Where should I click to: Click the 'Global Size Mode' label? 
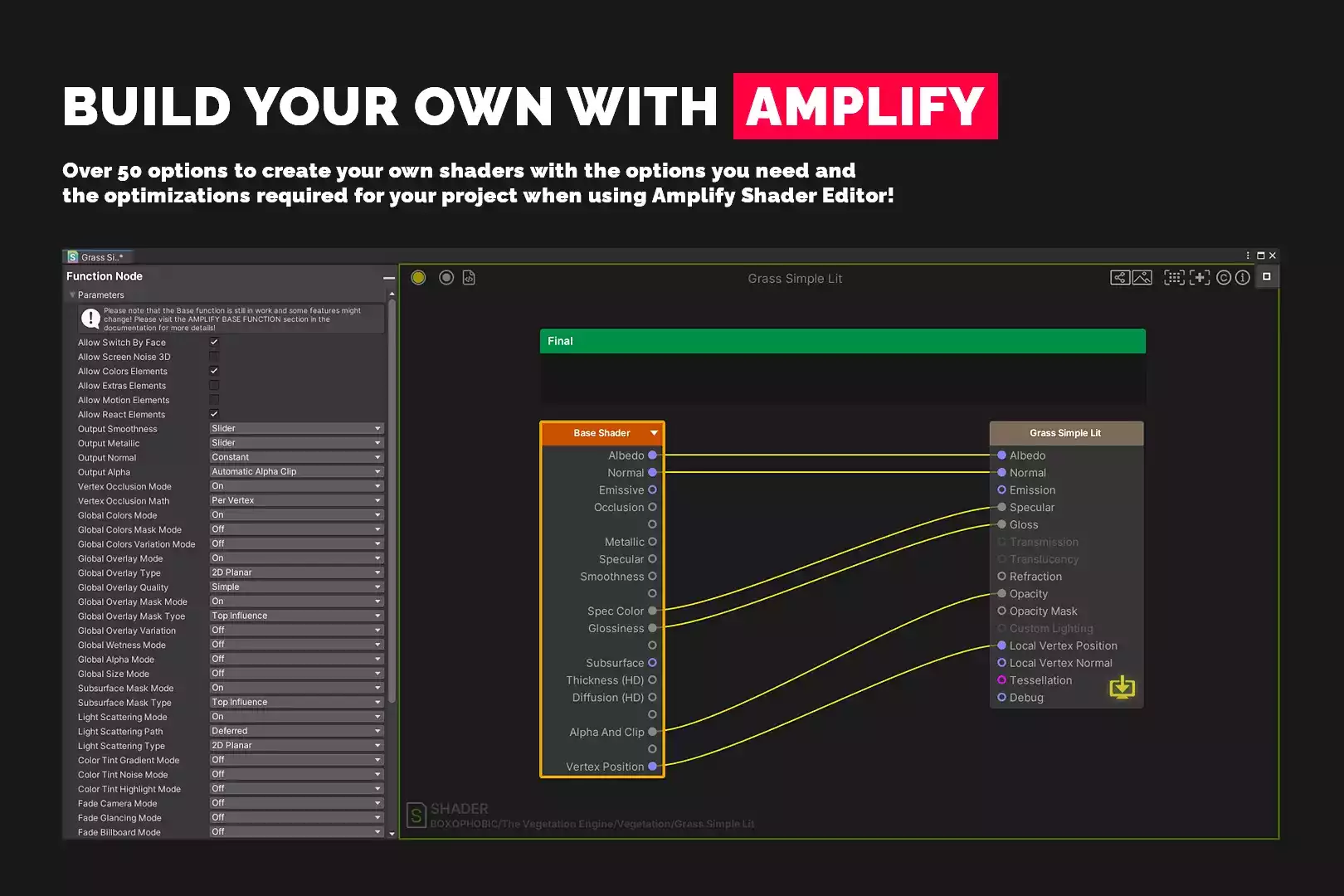click(114, 674)
